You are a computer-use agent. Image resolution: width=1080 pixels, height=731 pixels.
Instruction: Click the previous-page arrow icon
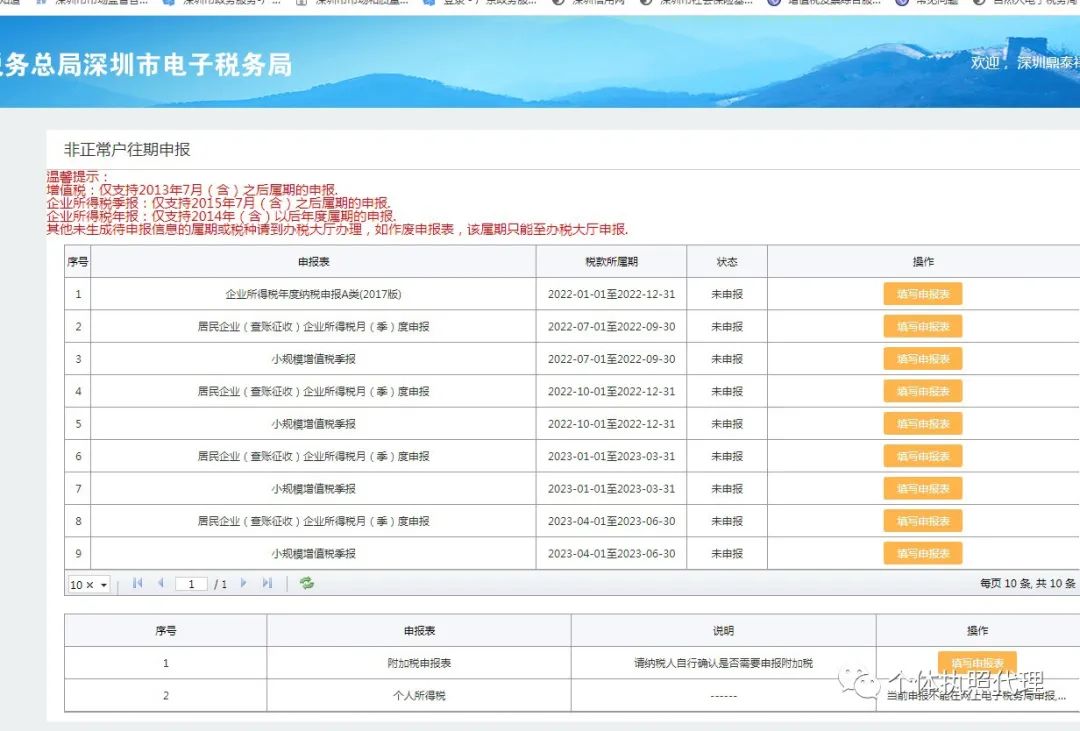(x=161, y=584)
